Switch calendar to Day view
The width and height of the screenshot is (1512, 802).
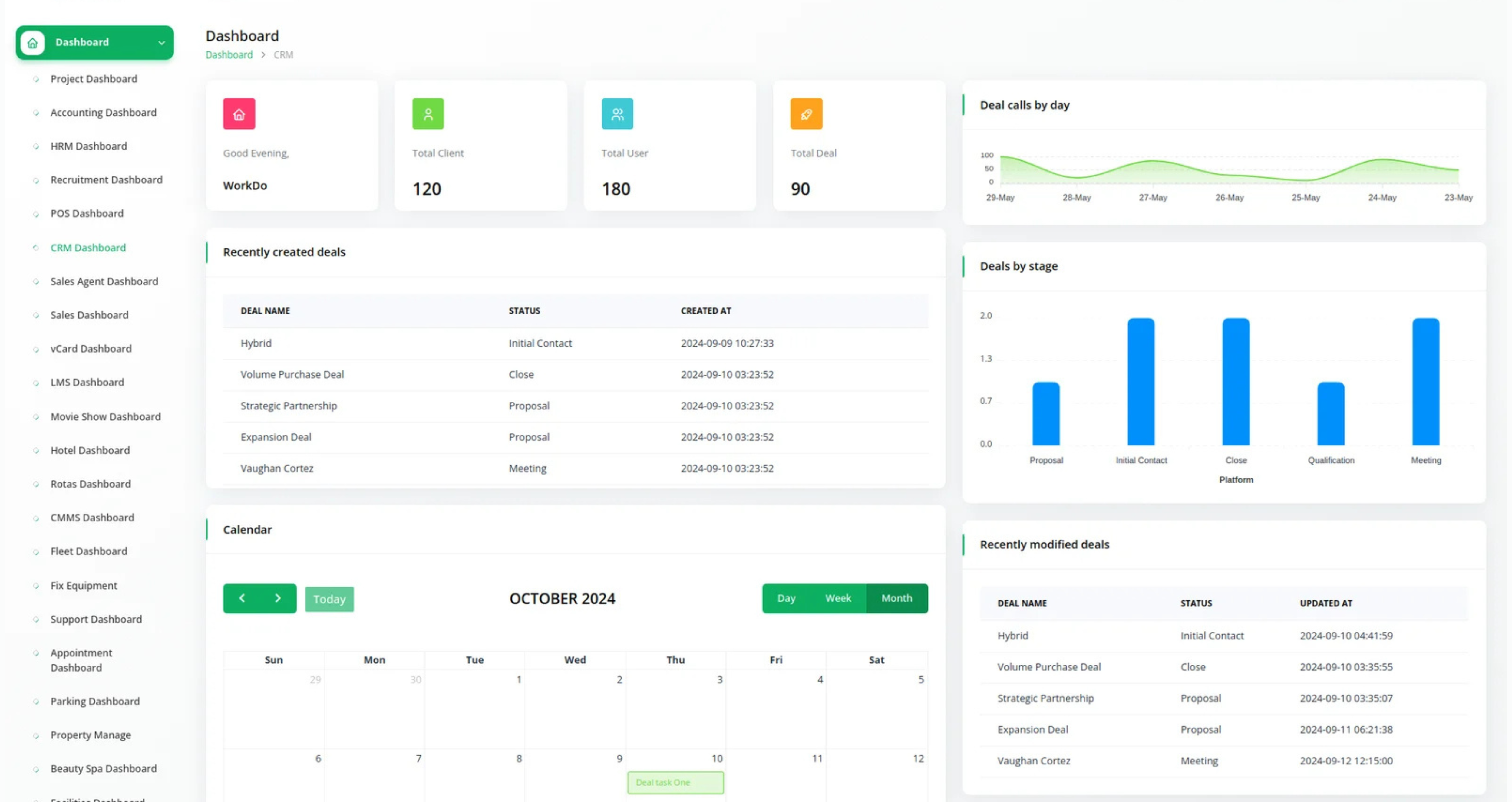[785, 598]
